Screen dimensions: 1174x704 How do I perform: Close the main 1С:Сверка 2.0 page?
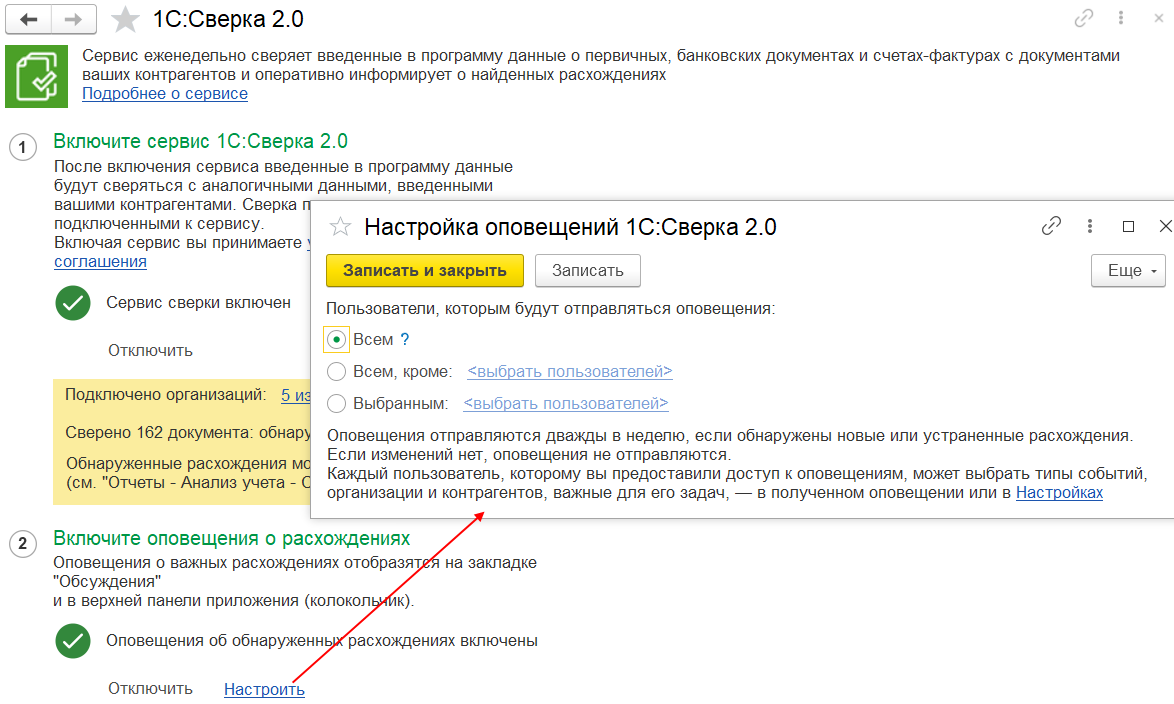pos(1158,18)
